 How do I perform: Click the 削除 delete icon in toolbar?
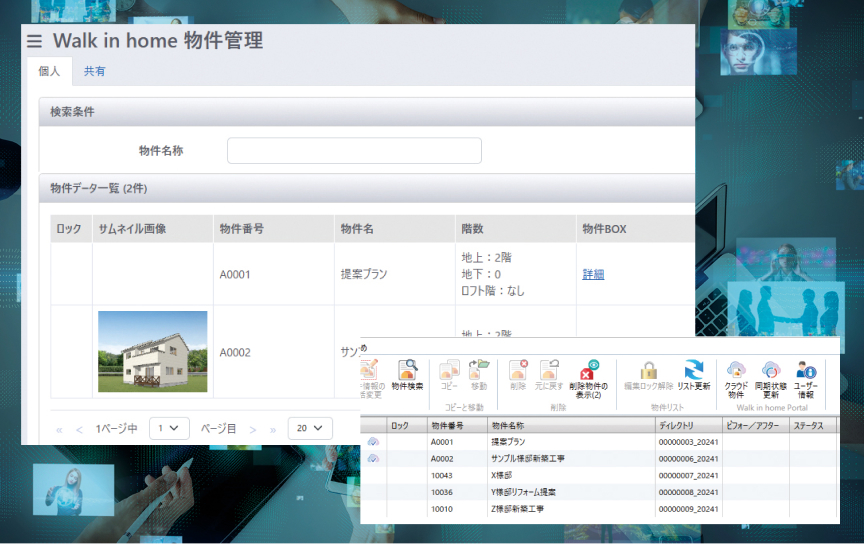coord(518,375)
